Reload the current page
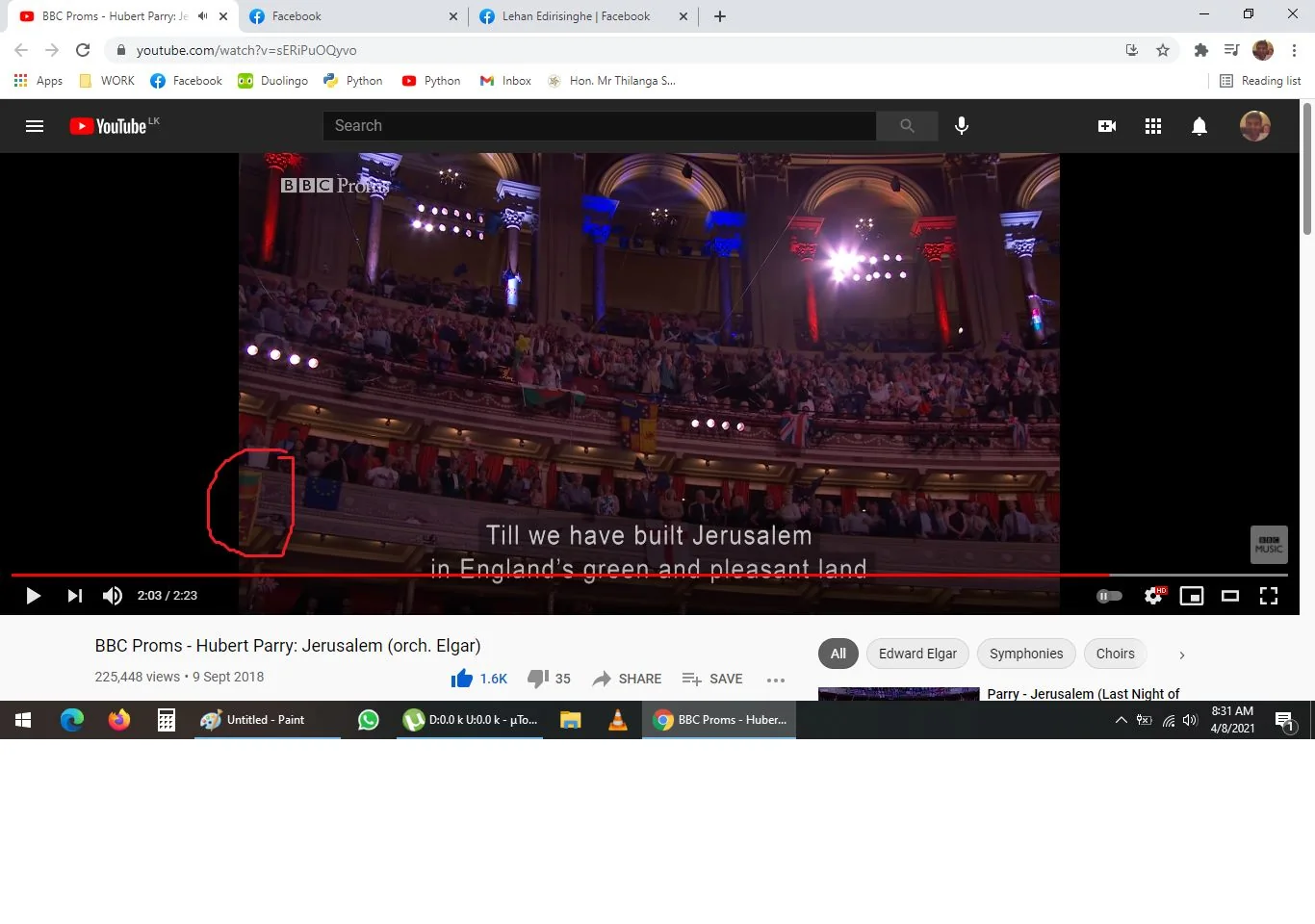 (83, 50)
